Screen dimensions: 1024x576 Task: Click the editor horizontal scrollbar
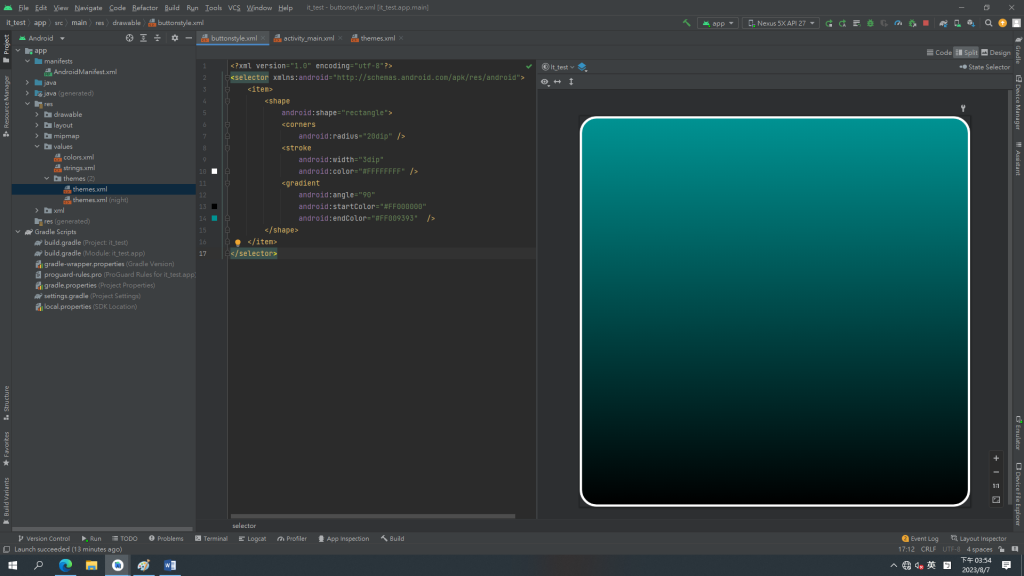point(373,516)
